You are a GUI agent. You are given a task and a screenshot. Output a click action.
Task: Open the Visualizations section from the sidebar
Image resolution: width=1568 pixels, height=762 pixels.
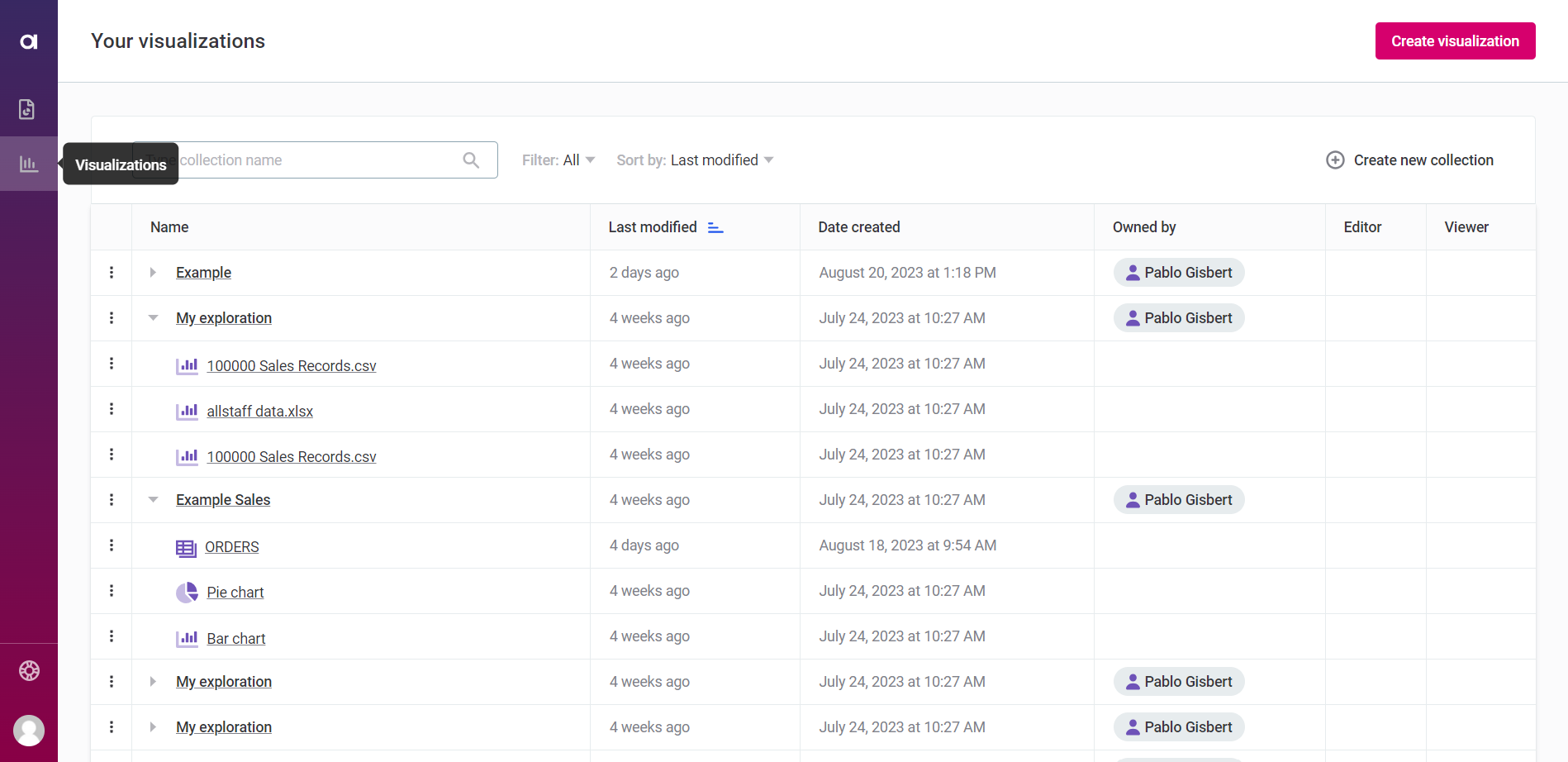(29, 164)
